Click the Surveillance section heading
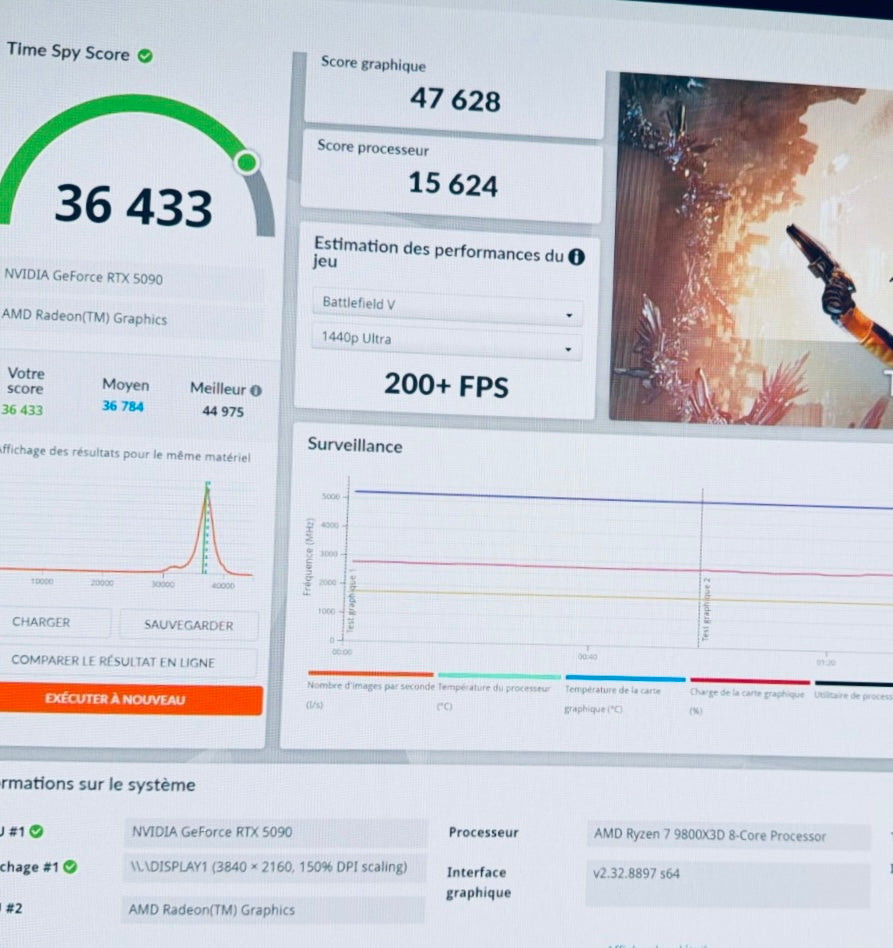 tap(355, 446)
